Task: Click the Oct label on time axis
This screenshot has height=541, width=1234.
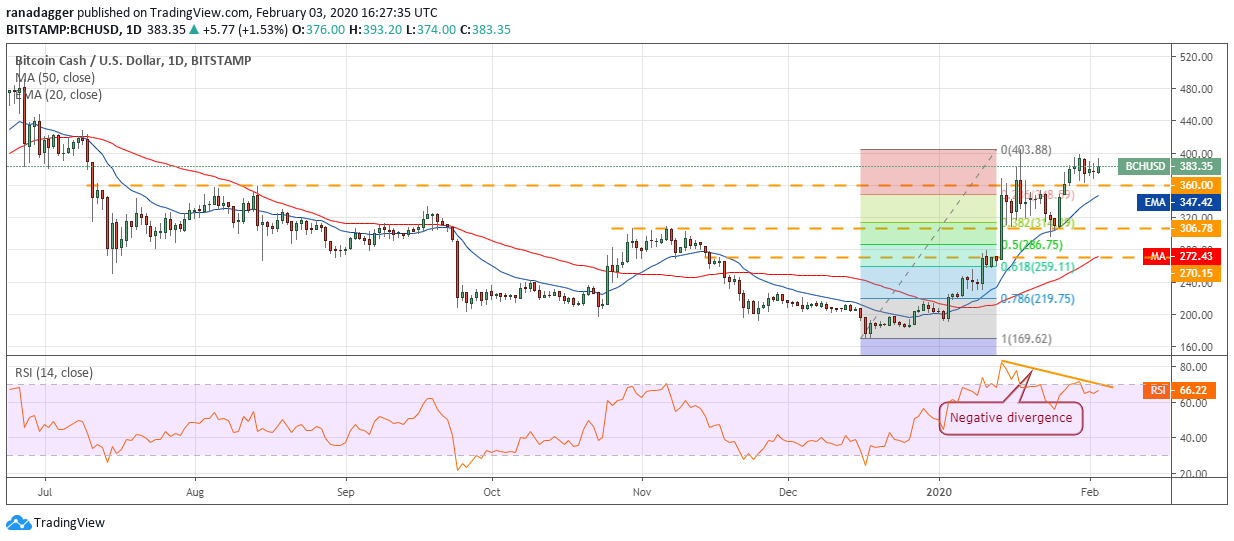Action: pos(491,492)
